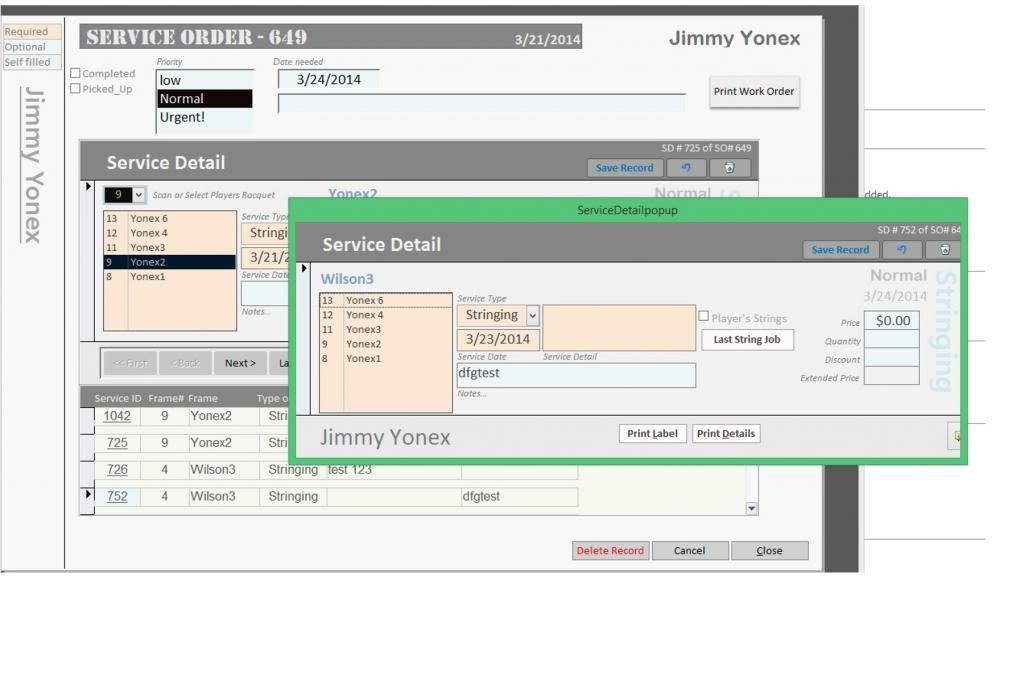Click greyed Back navigation button

coord(185,363)
